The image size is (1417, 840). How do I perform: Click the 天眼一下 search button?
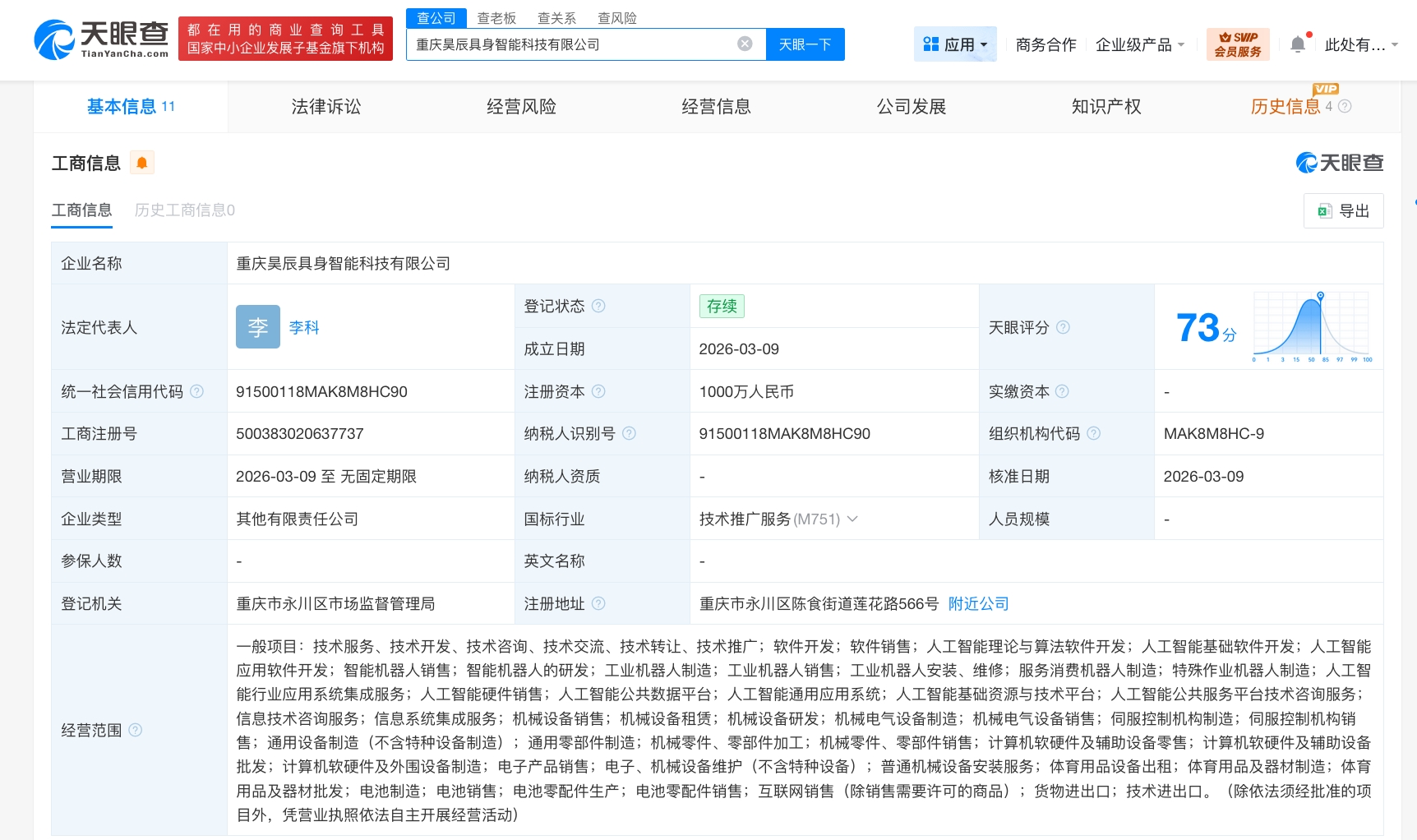[x=805, y=44]
